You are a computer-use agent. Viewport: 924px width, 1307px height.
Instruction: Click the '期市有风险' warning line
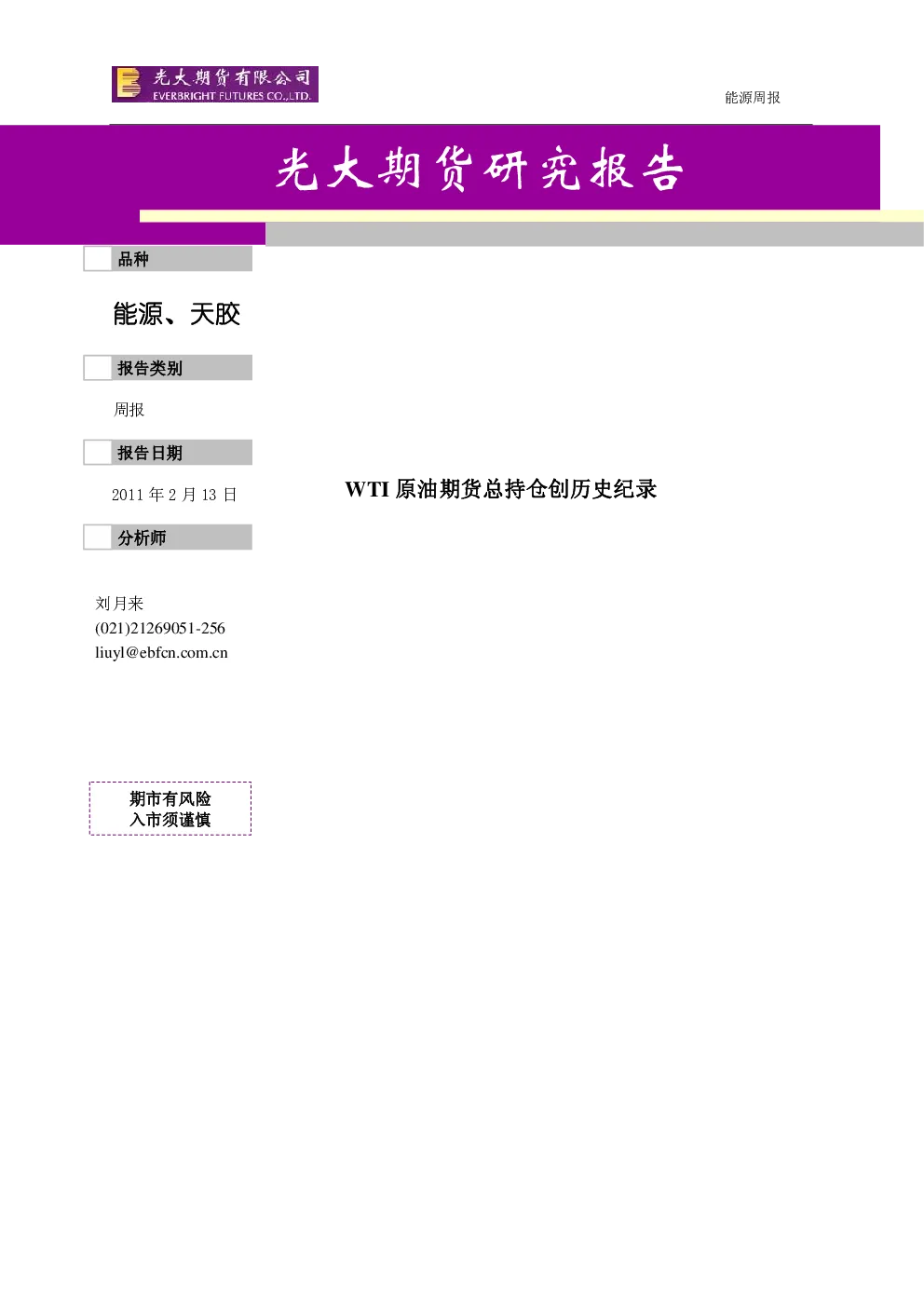click(x=170, y=799)
